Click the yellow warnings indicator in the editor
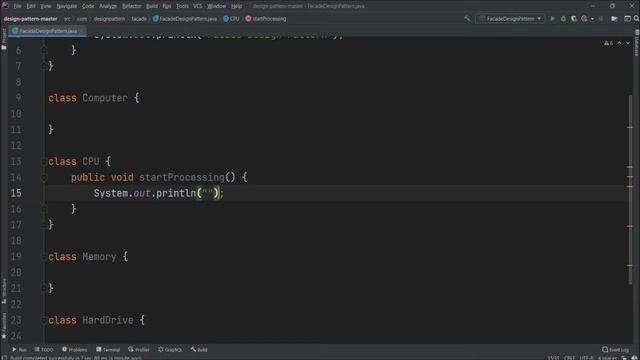The height and width of the screenshot is (360, 640). [609, 43]
